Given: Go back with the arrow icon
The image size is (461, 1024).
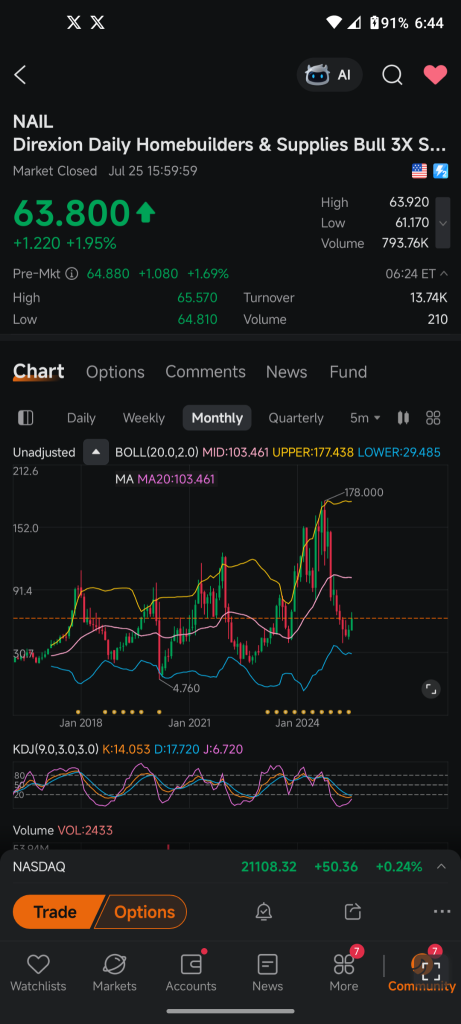Looking at the screenshot, I should point(20,75).
